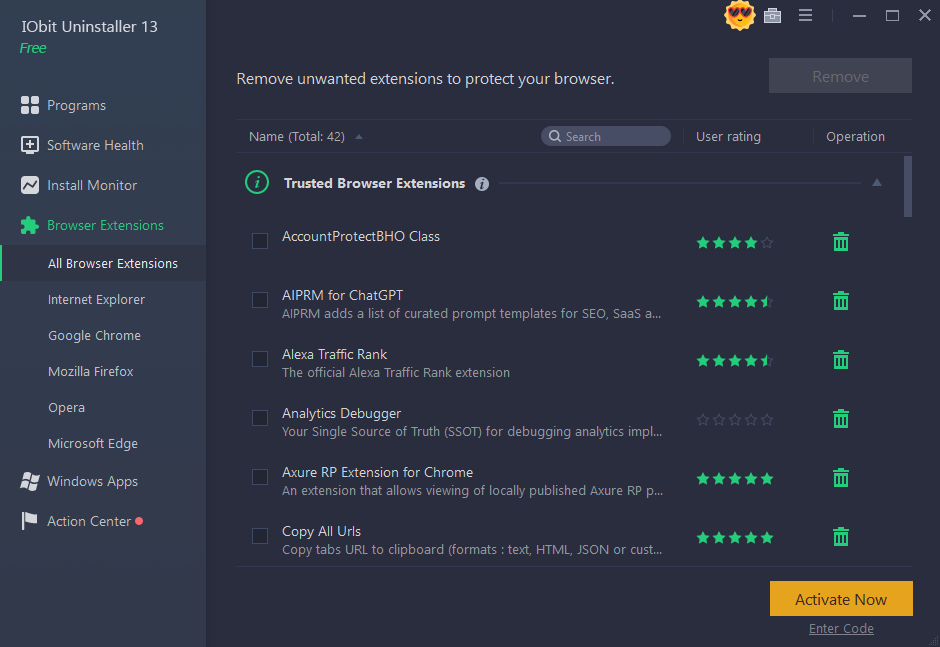Delete Analytics Debugger with trash icon
This screenshot has height=647, width=940.
coord(840,419)
